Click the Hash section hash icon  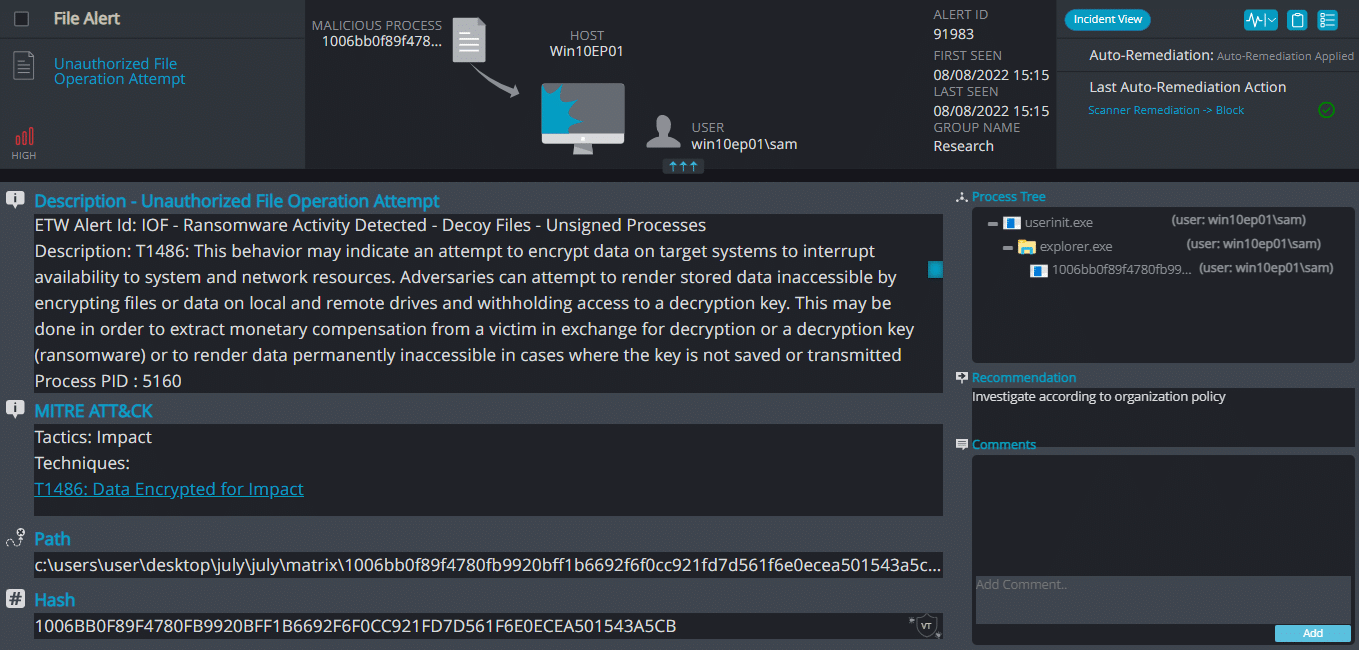(x=15, y=599)
